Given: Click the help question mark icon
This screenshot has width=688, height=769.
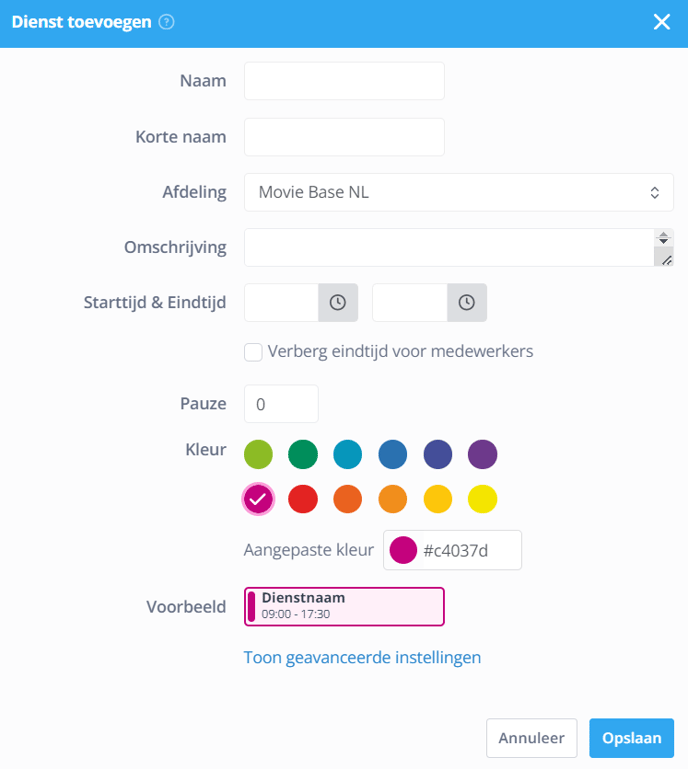Looking at the screenshot, I should (x=167, y=22).
